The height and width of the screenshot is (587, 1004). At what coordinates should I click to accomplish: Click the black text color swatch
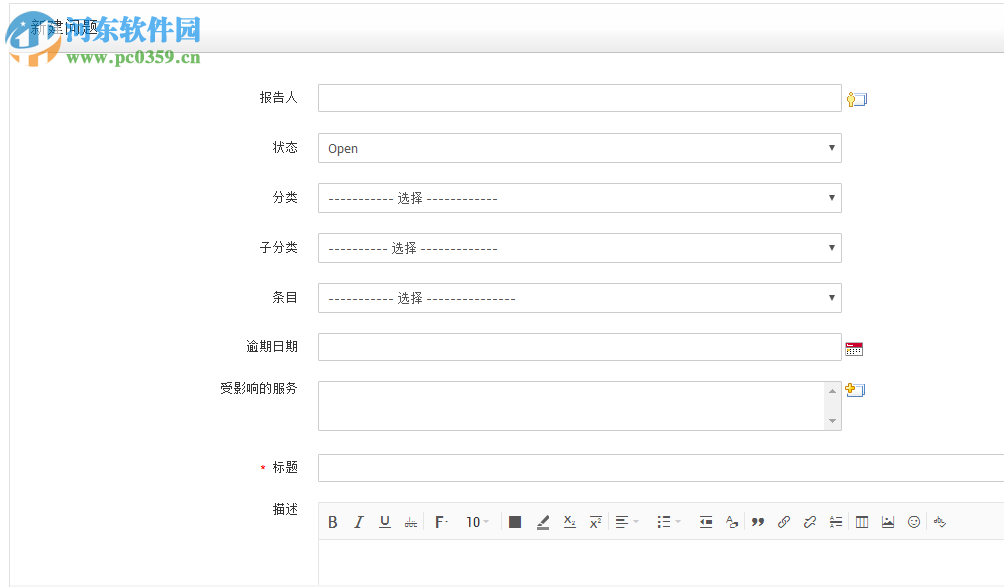point(515,521)
